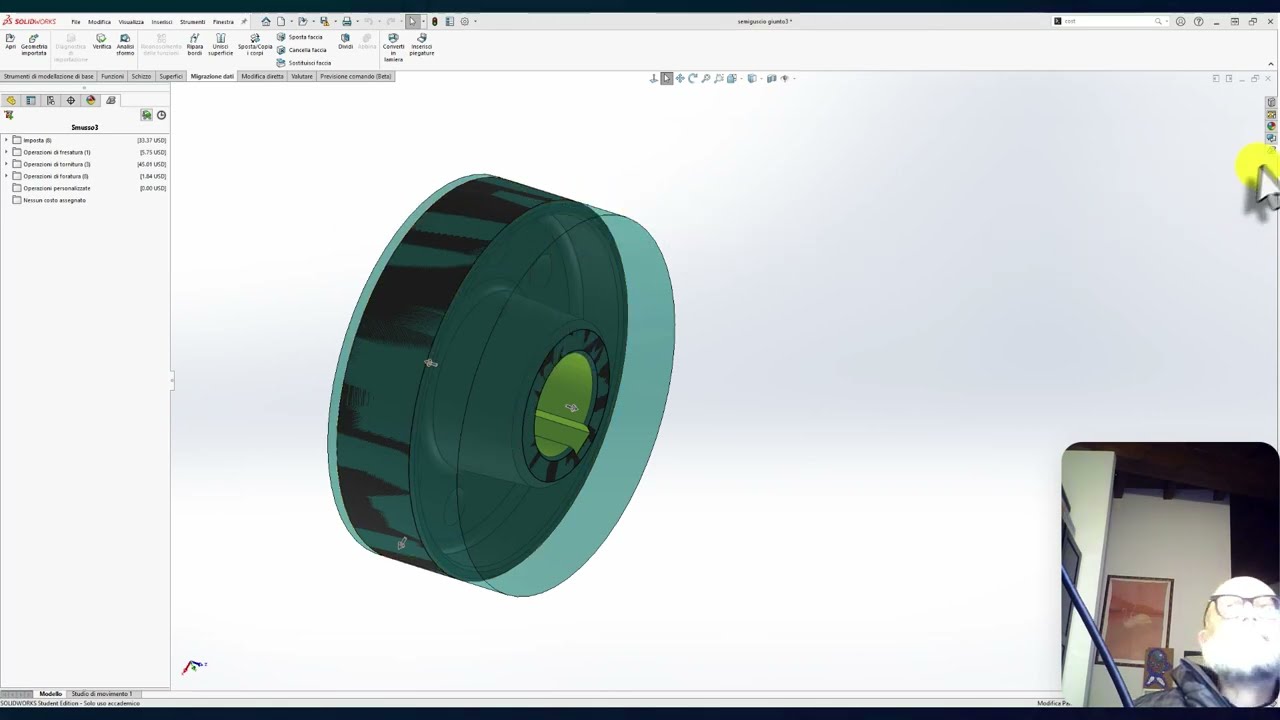Click the Print icon
Image resolution: width=1280 pixels, height=720 pixels.
(347, 21)
